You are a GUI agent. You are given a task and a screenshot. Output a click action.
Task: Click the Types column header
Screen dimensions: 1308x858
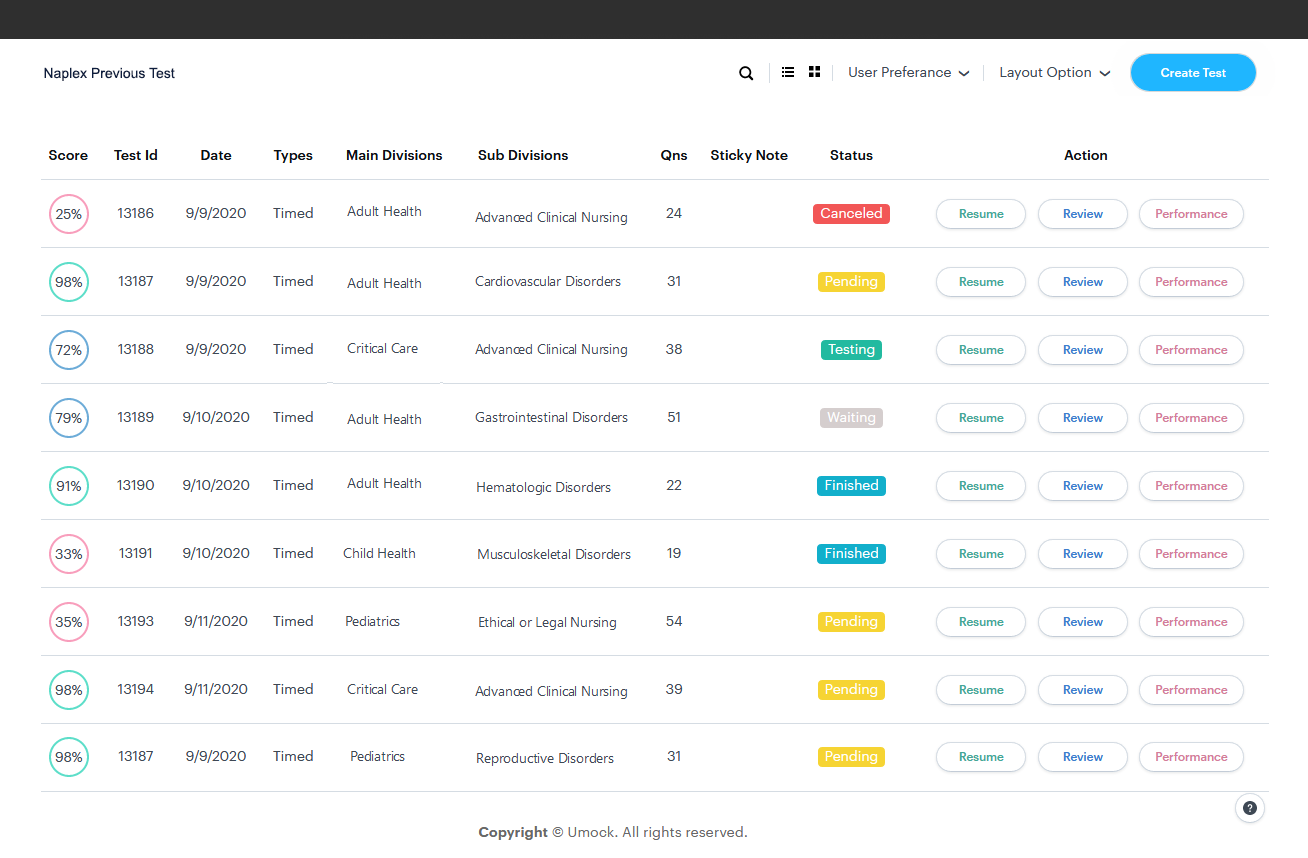click(x=293, y=155)
